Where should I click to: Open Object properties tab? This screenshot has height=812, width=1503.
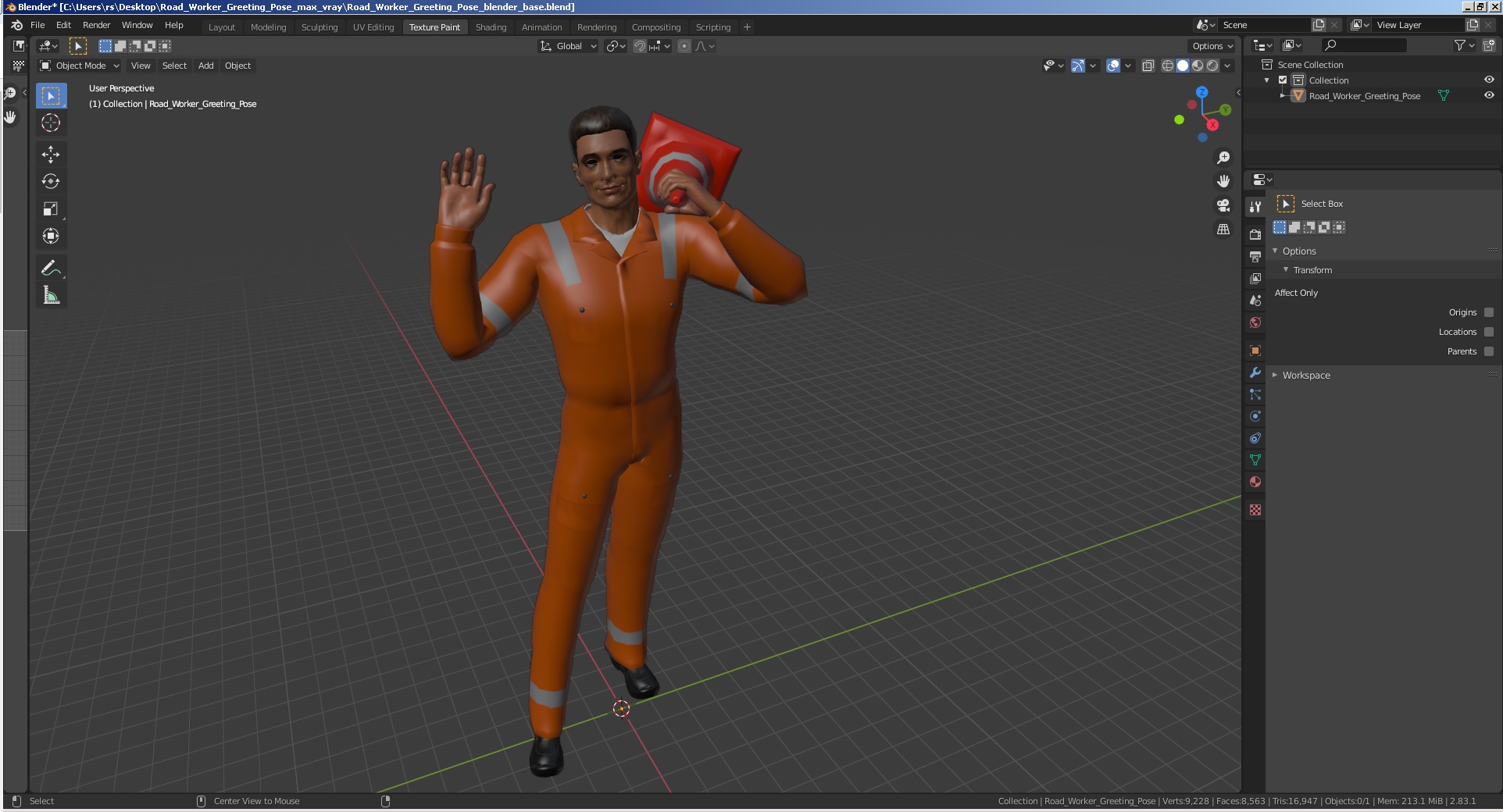(1255, 350)
